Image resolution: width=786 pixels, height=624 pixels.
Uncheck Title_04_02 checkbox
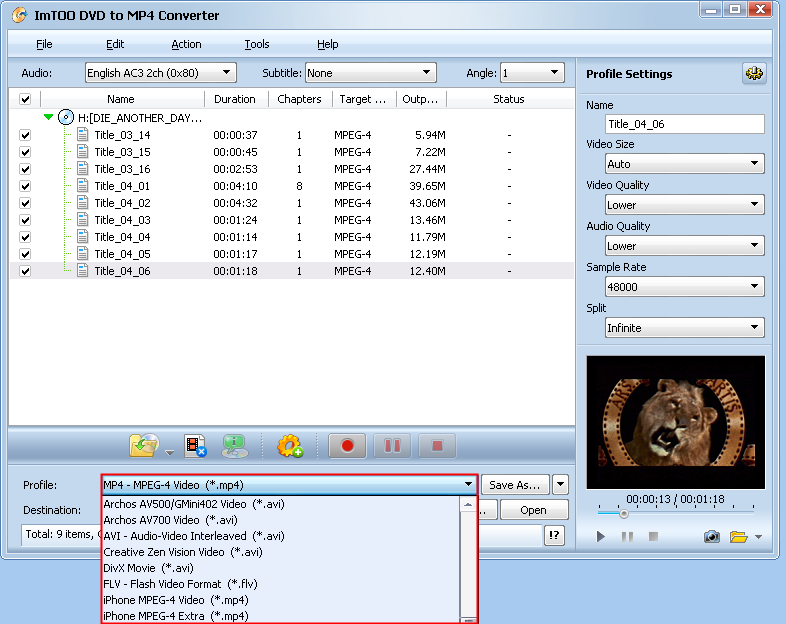point(25,203)
